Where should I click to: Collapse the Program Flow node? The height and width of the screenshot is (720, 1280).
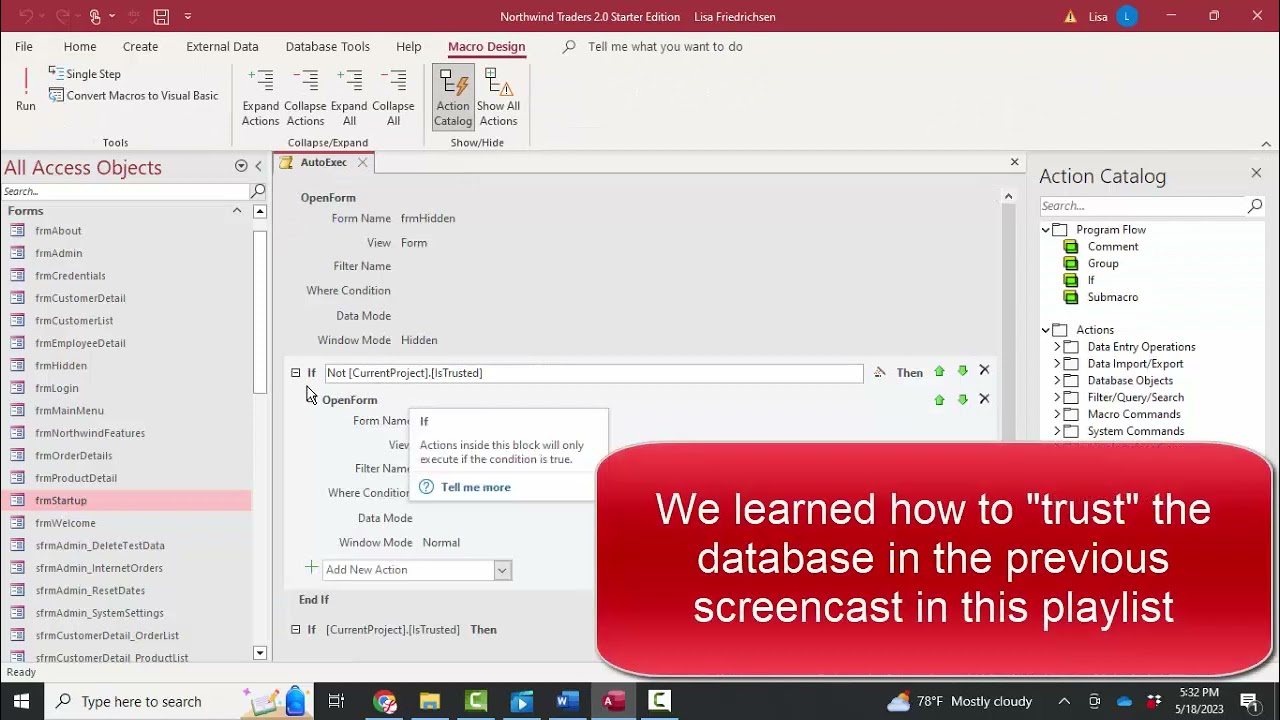[1046, 230]
